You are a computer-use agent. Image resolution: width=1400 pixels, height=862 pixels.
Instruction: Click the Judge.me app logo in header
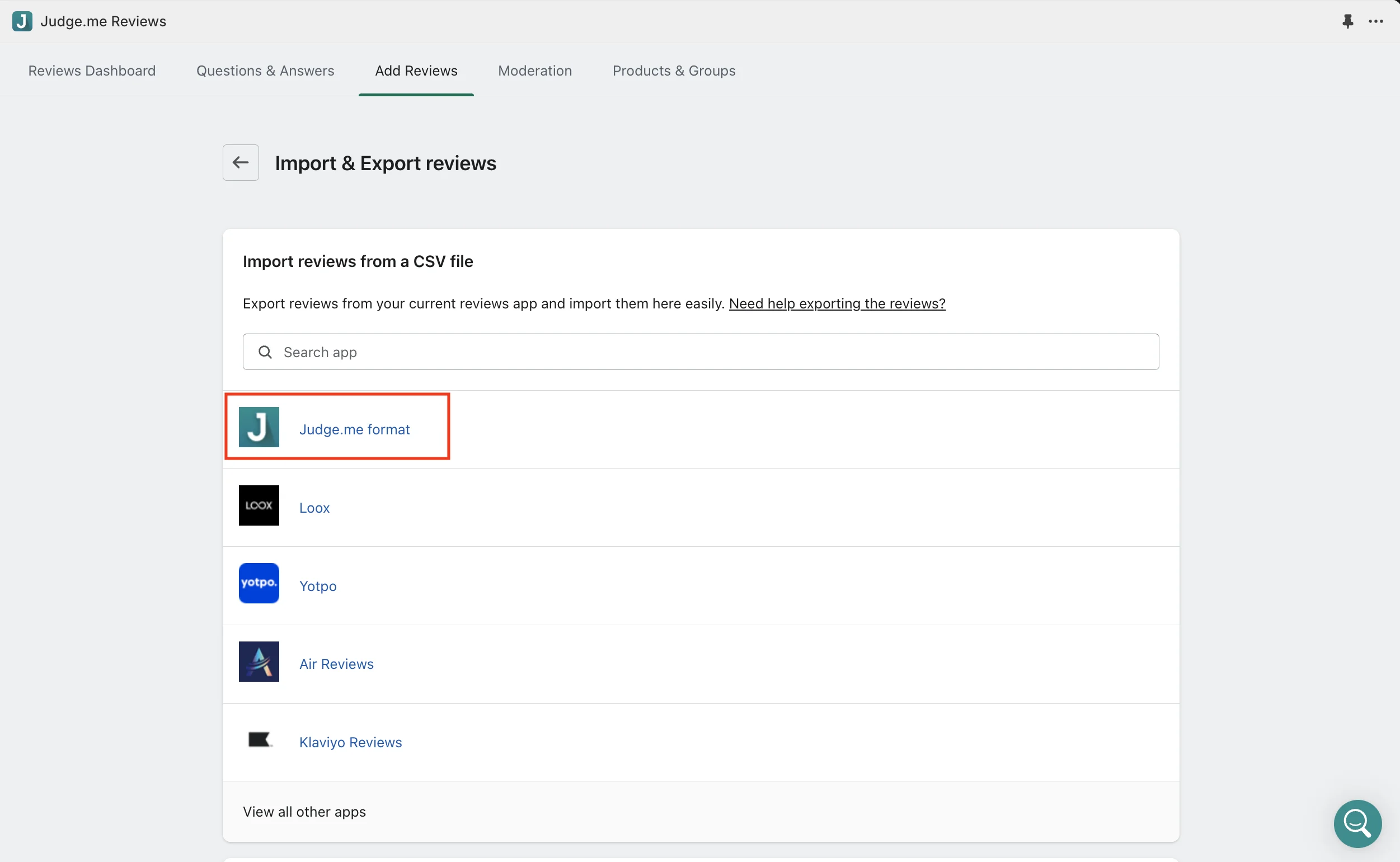coord(22,21)
